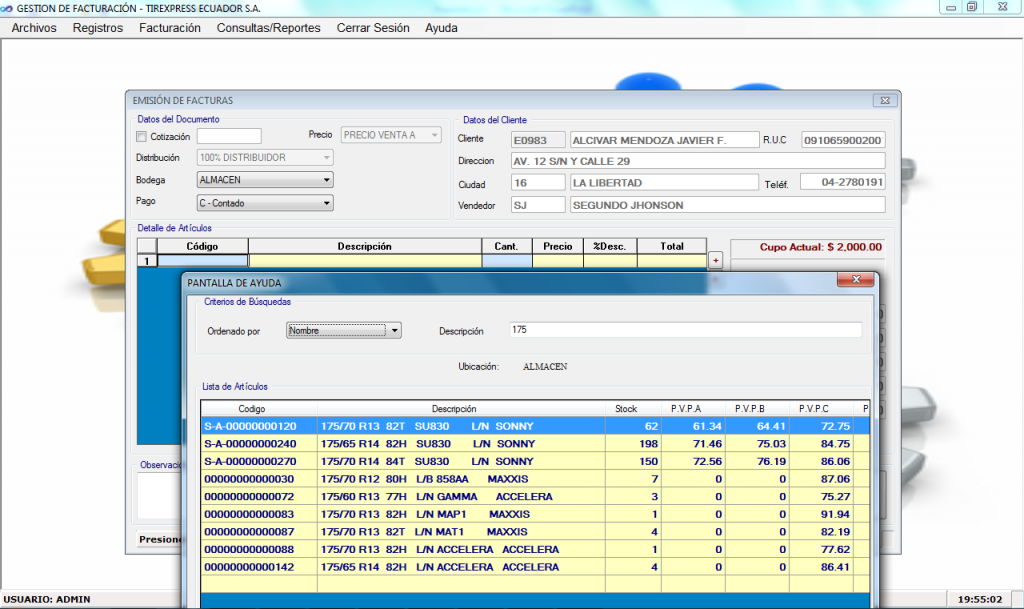Click the red plus add-row icon
Image resolution: width=1024 pixels, height=609 pixels.
tap(715, 261)
